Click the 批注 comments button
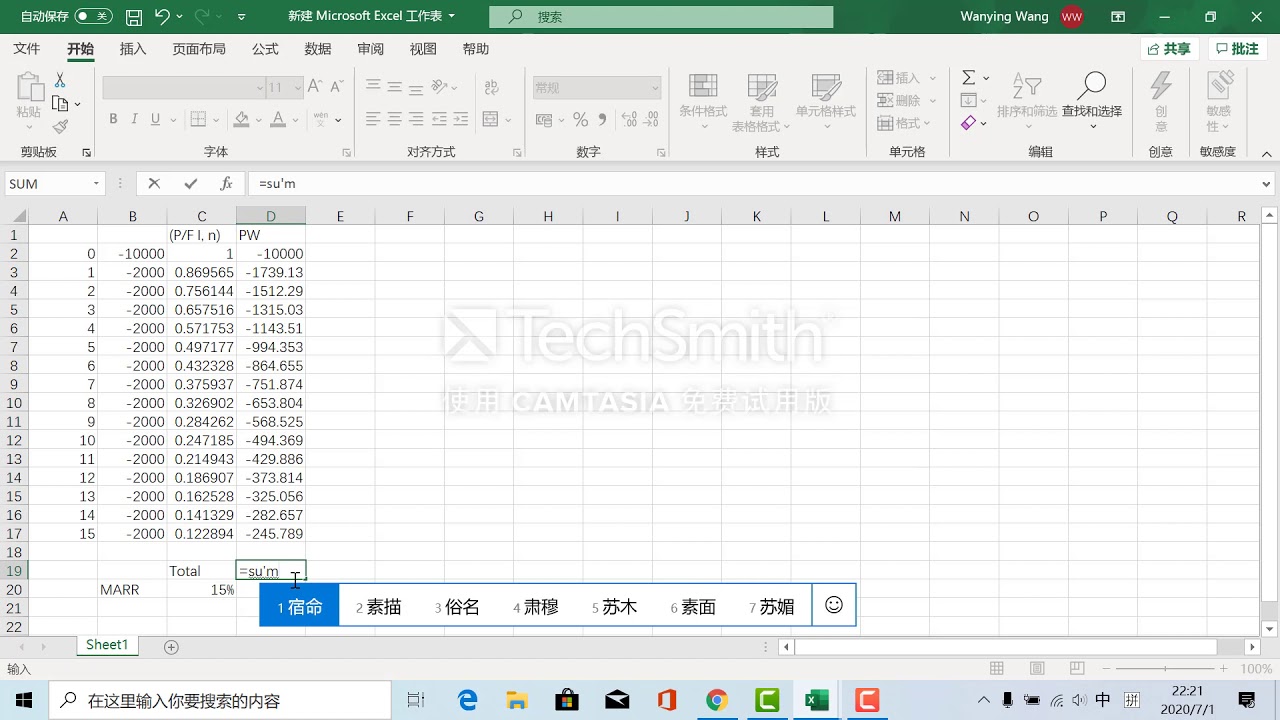The height and width of the screenshot is (720, 1280). pos(1238,49)
